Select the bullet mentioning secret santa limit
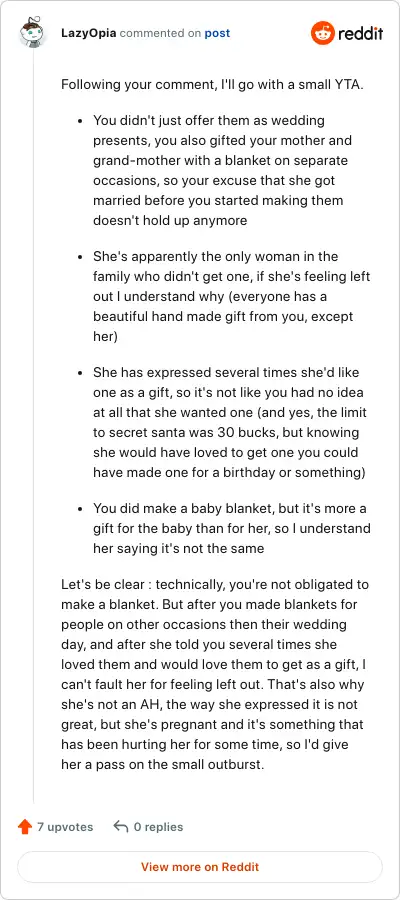The image size is (400, 900). click(x=230, y=422)
